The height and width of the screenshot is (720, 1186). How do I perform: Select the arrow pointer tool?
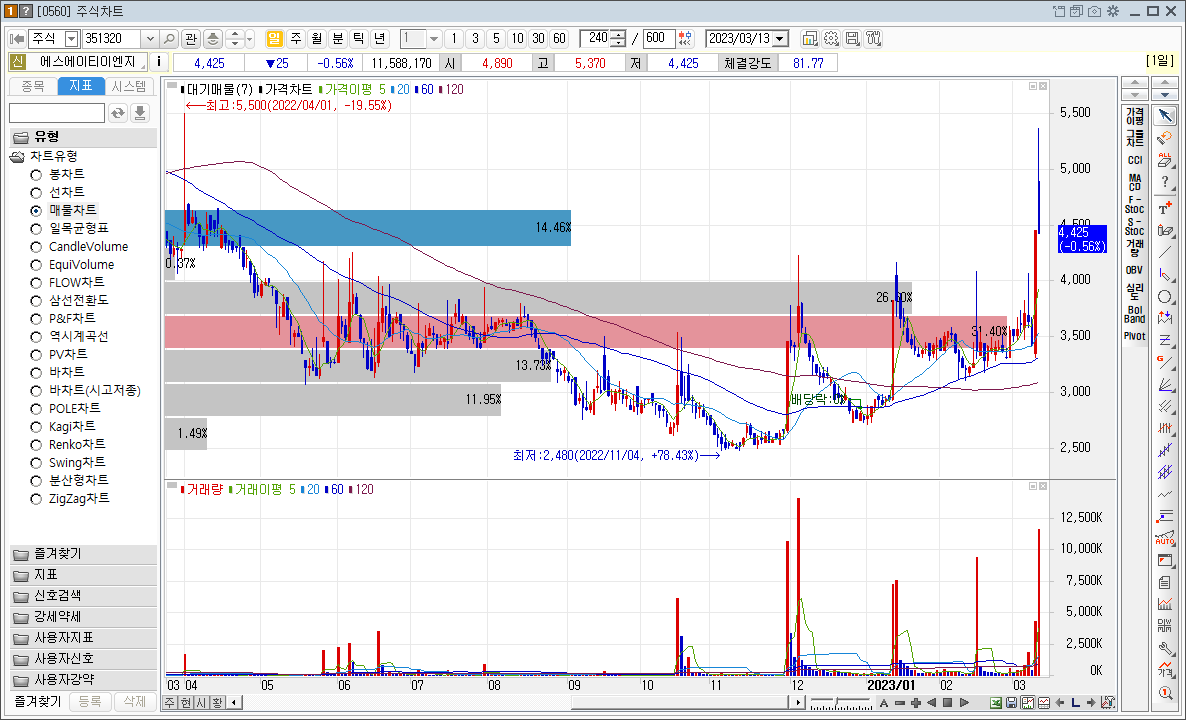click(x=1165, y=116)
